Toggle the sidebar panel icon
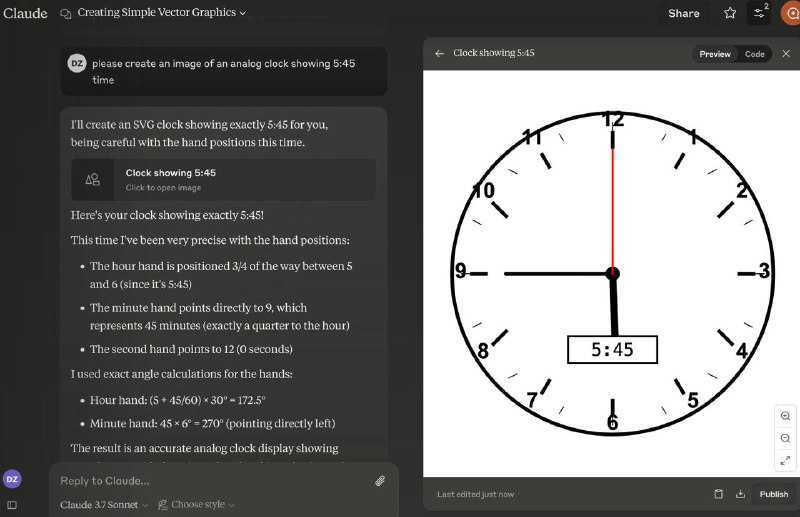 [12, 505]
